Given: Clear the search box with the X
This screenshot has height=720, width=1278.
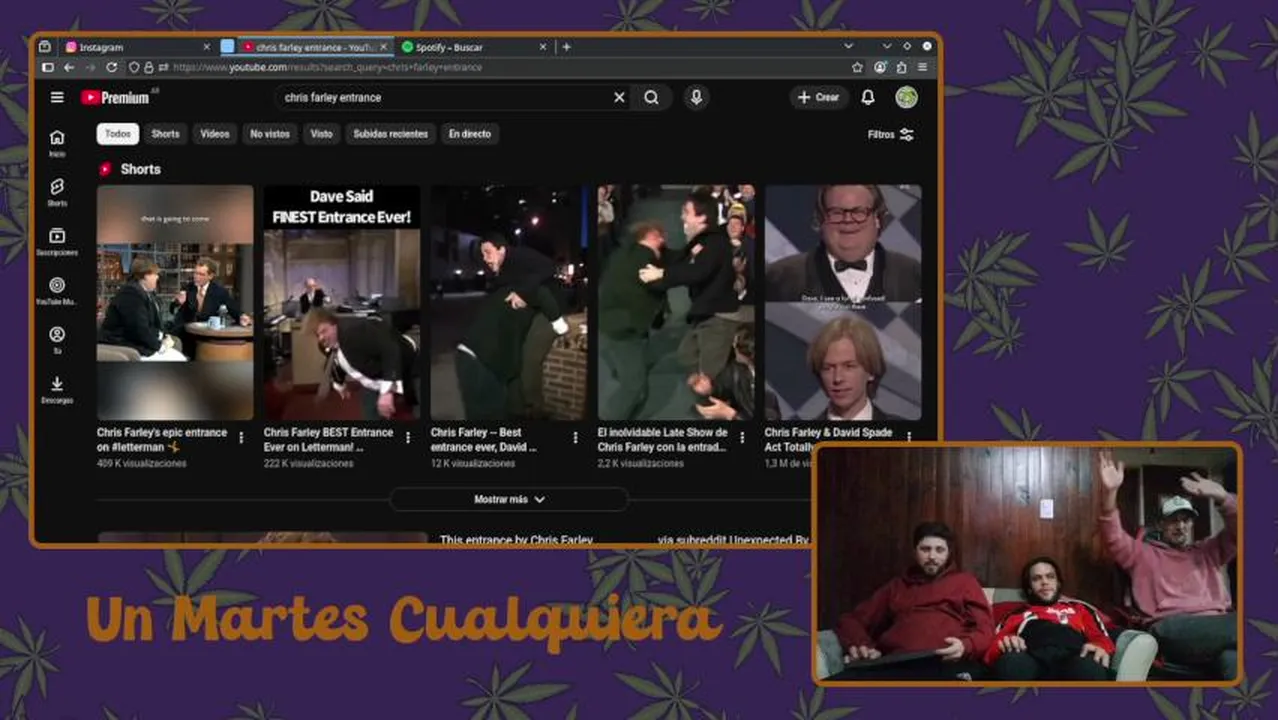Looking at the screenshot, I should tap(619, 97).
